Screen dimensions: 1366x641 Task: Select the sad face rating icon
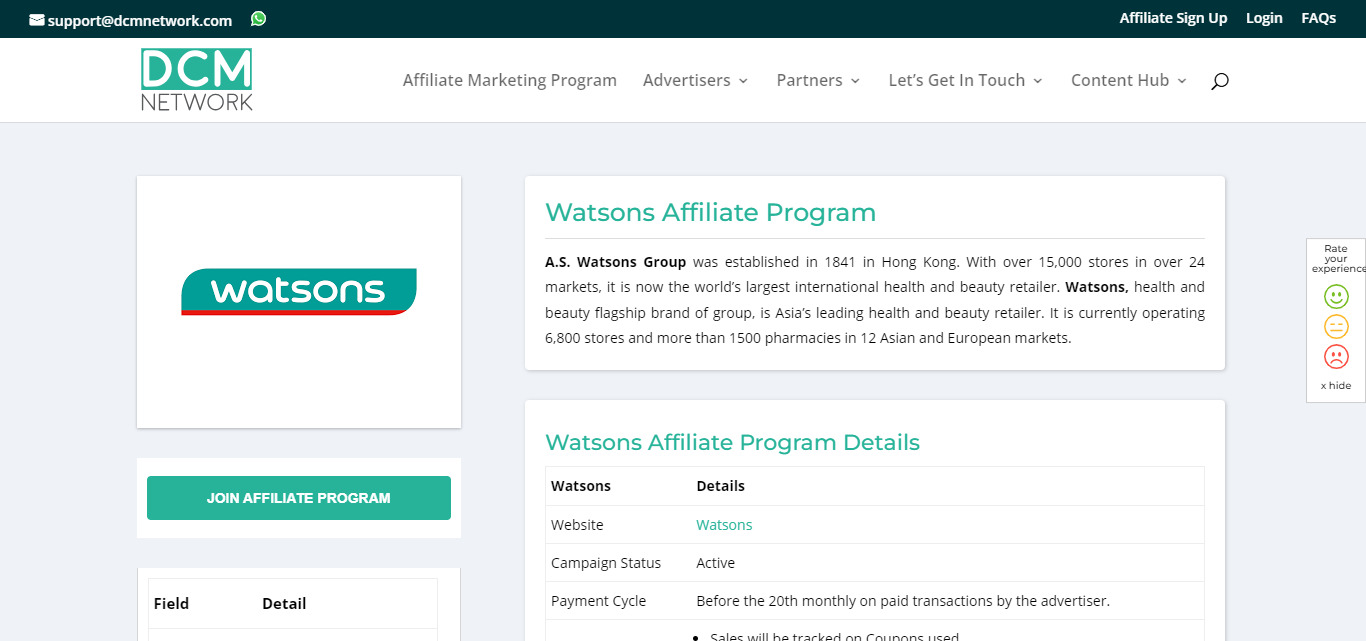pos(1336,356)
